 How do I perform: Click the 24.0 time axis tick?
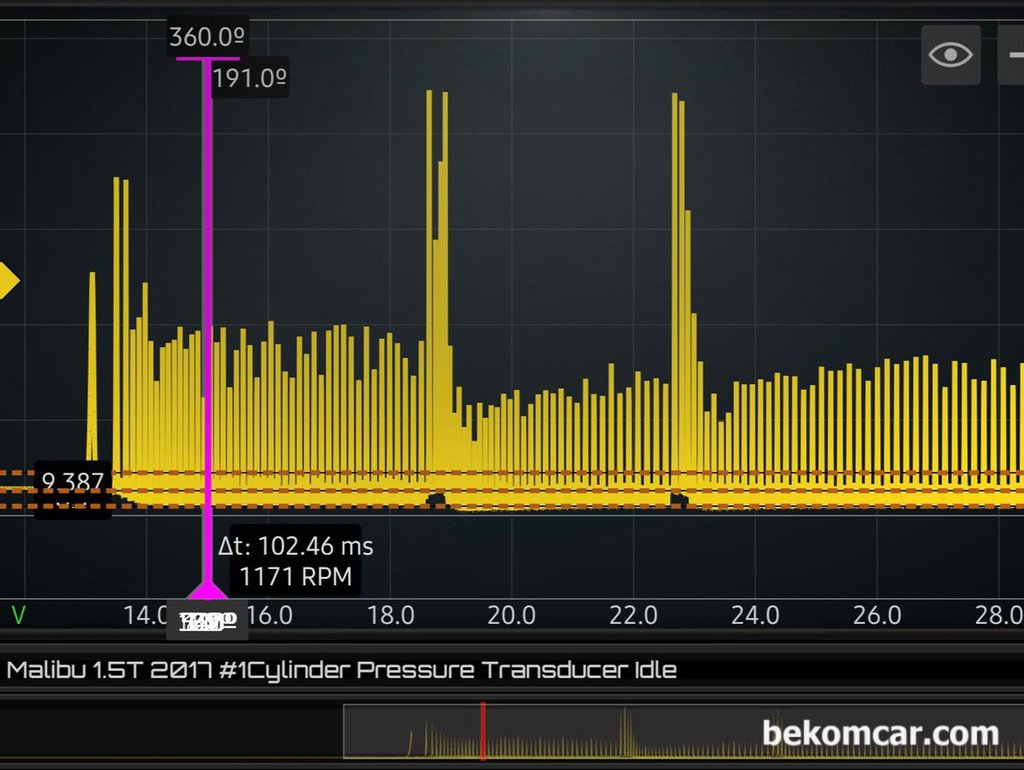755,614
